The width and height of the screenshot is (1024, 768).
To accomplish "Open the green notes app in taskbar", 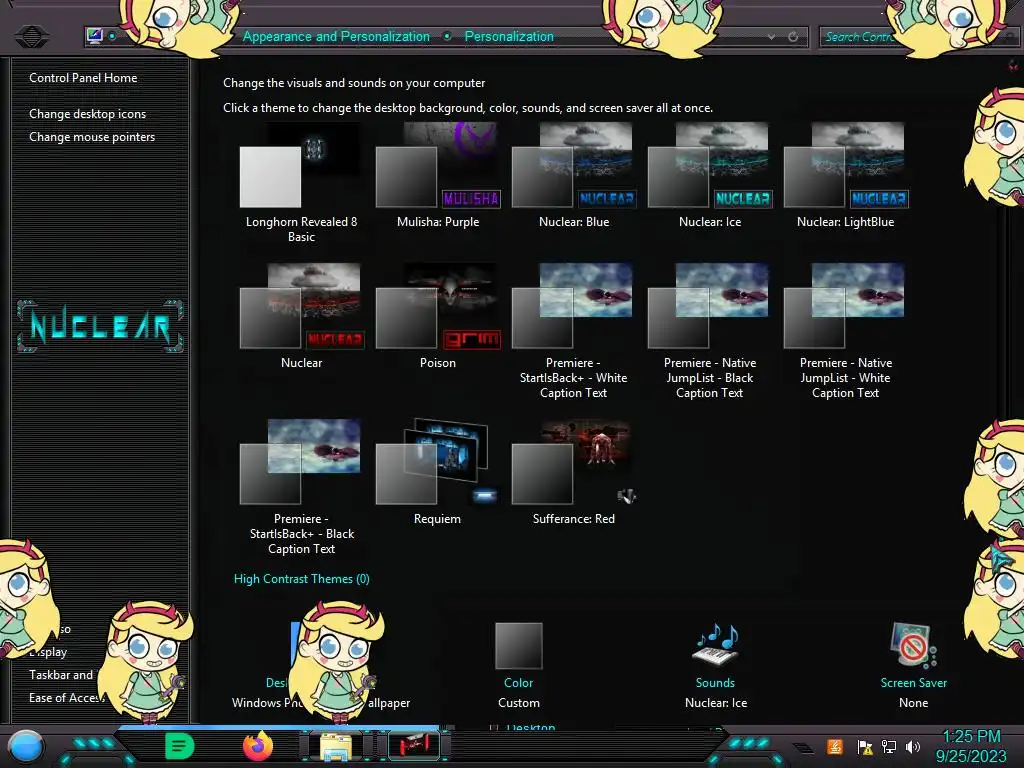I will [x=180, y=746].
